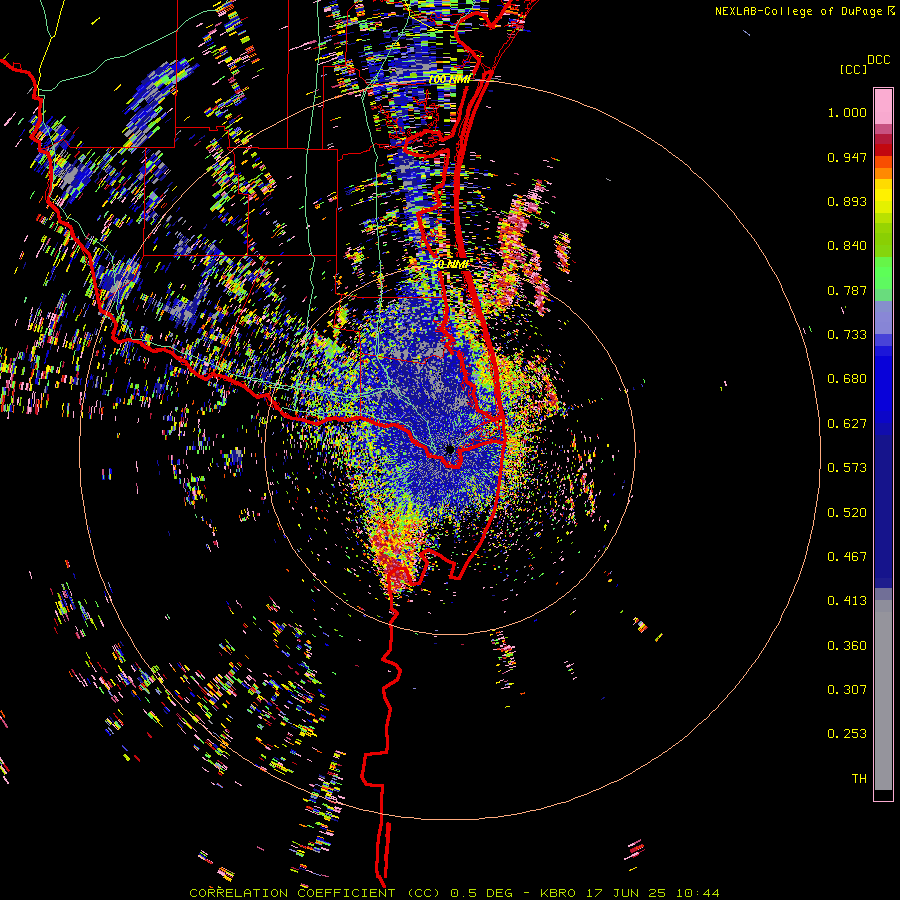900x900 pixels.
Task: Select the 0.680 scale value
Action: pos(847,379)
